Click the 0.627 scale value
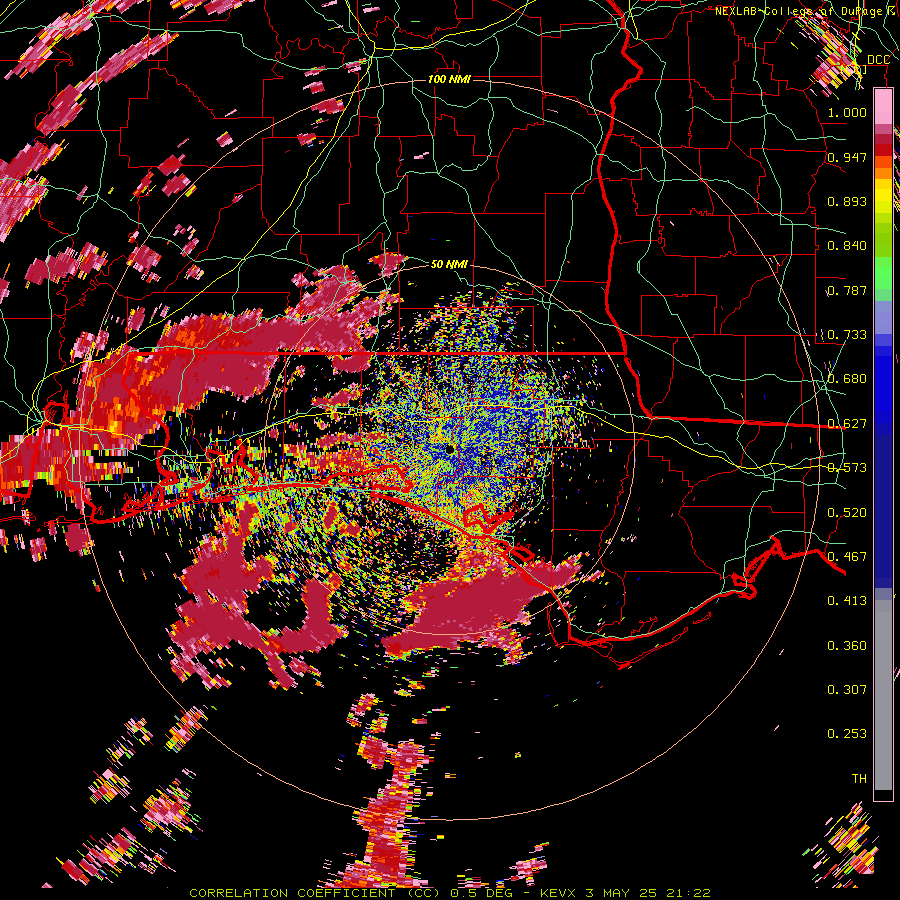This screenshot has width=900, height=900. click(x=847, y=424)
